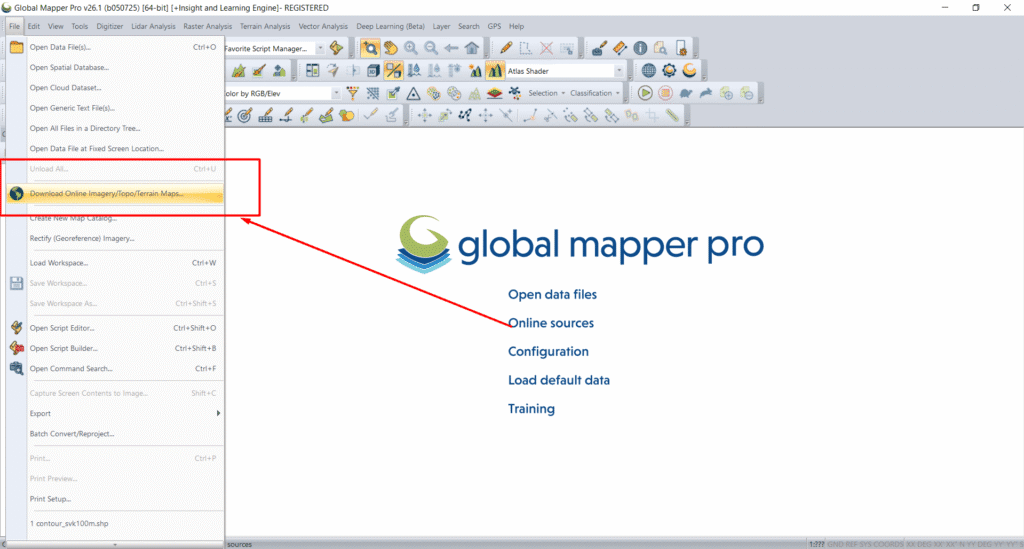The height and width of the screenshot is (549, 1024).
Task: Click the Load default data link
Action: 558,381
